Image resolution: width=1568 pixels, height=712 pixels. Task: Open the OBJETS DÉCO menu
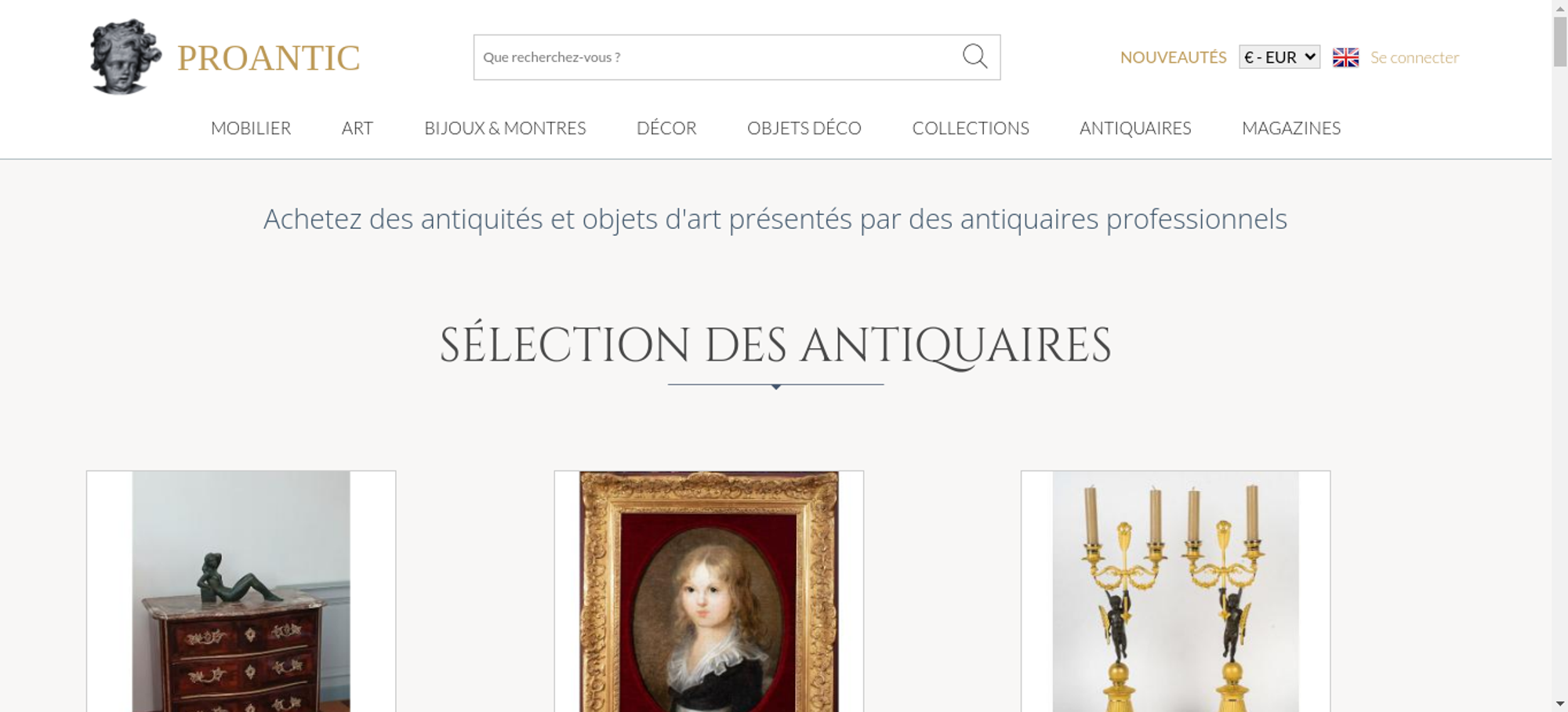804,128
